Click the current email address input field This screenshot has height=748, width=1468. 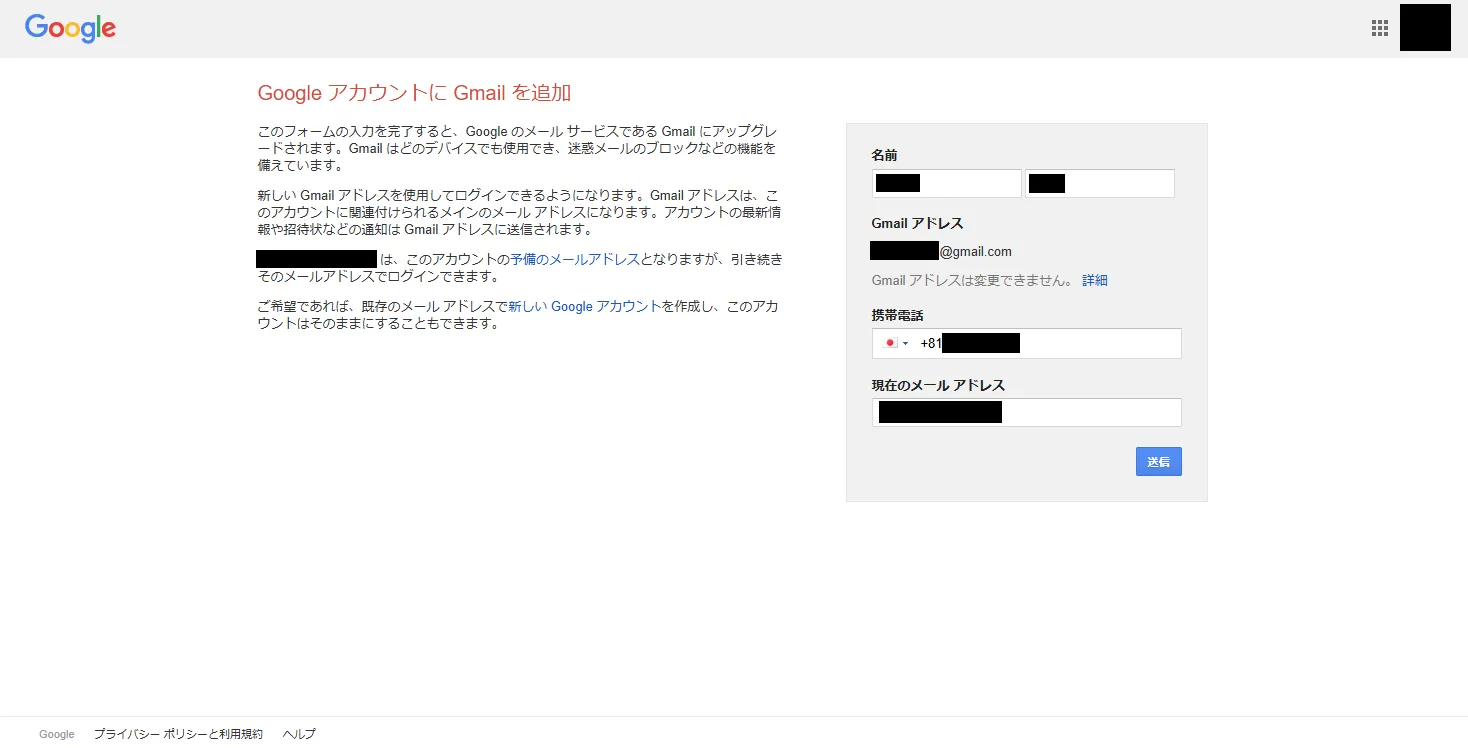[1026, 412]
